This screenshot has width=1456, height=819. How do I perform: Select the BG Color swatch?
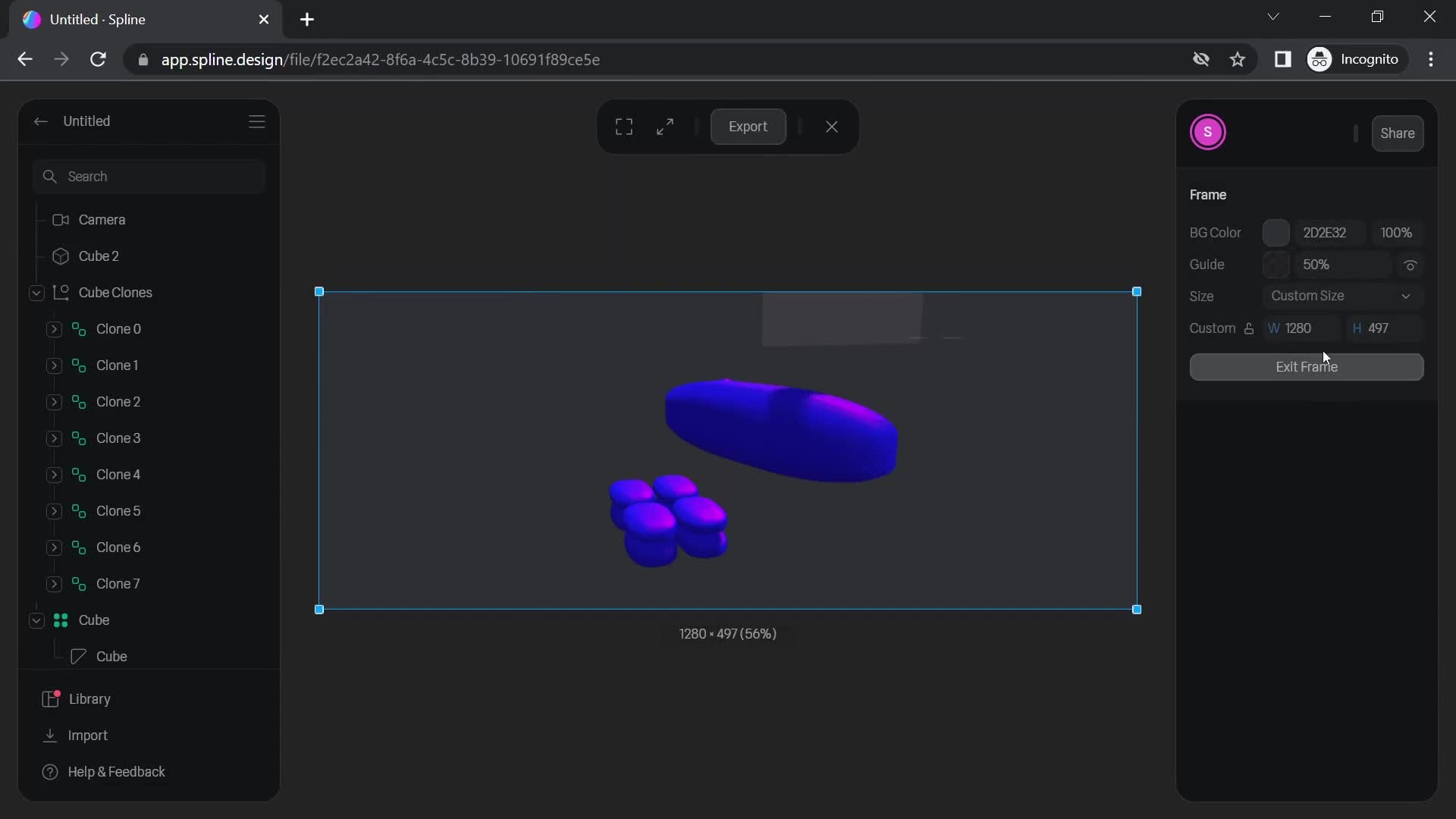[1276, 231]
